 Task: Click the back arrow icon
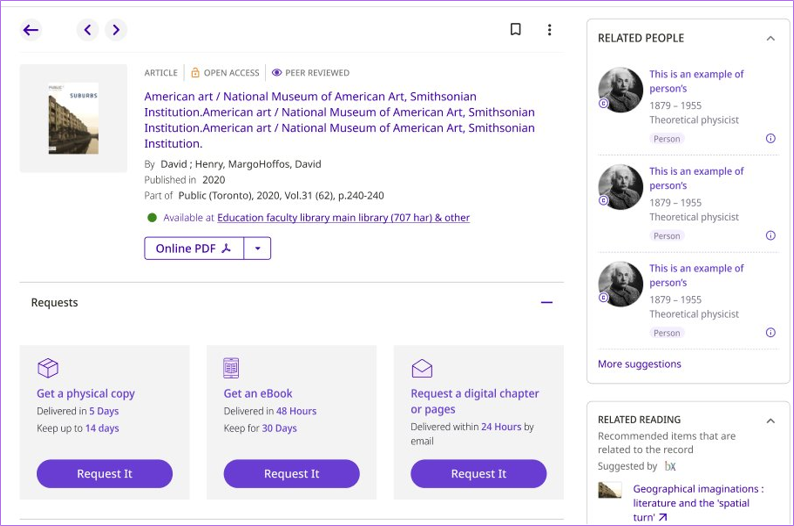coord(31,30)
